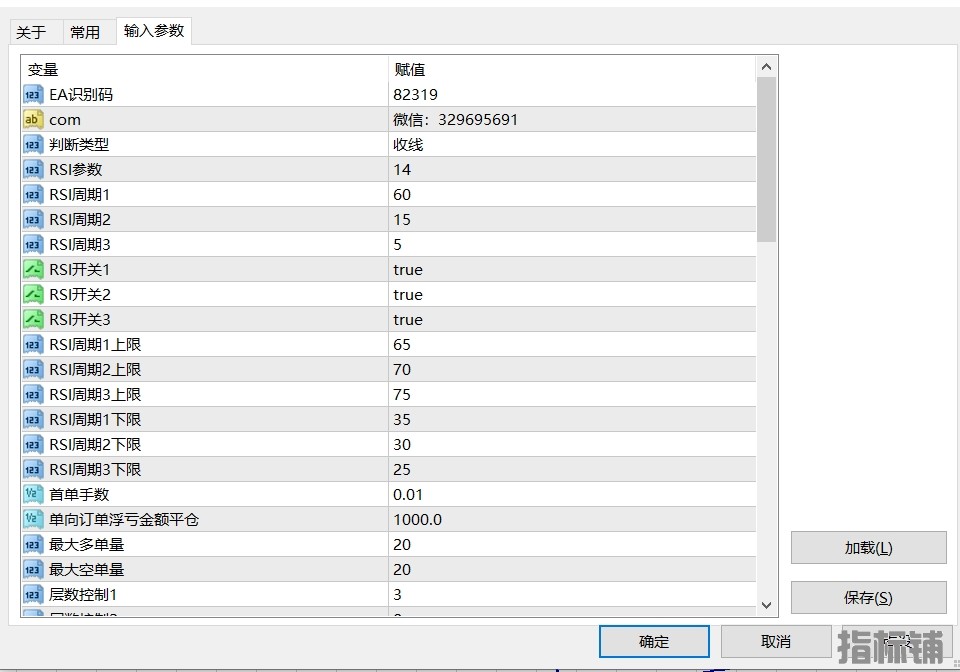The image size is (960, 672).
Task: Select the 最大空单量 variable name
Action: coord(86,570)
